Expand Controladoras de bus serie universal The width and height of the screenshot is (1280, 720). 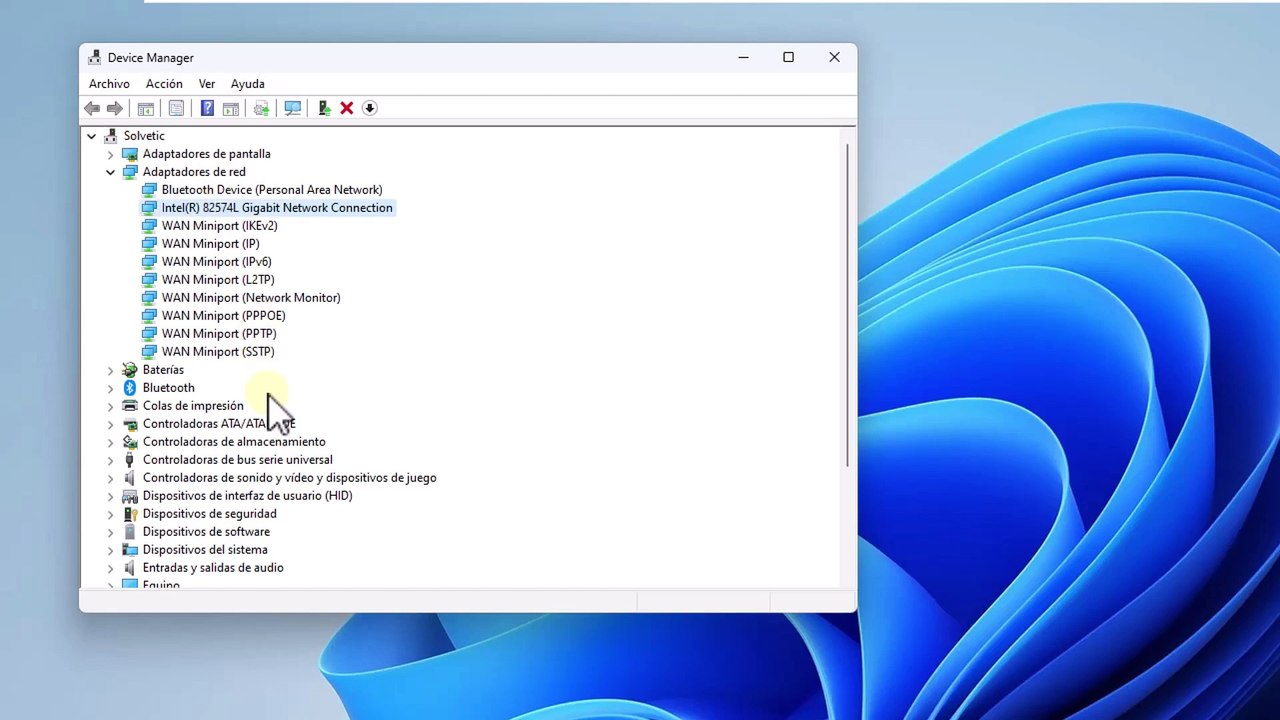click(110, 460)
